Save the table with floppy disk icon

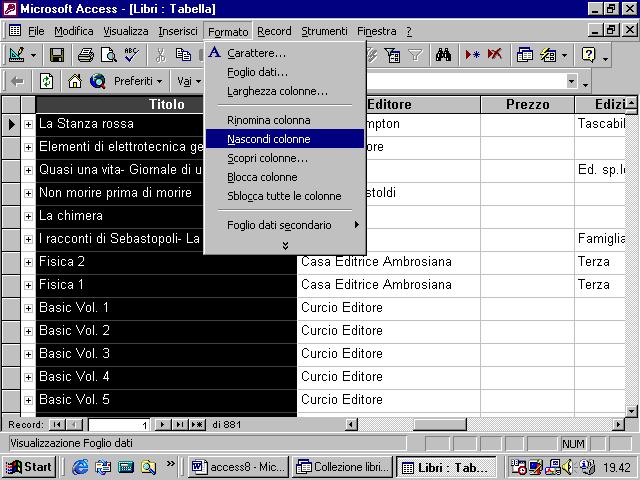pos(57,55)
